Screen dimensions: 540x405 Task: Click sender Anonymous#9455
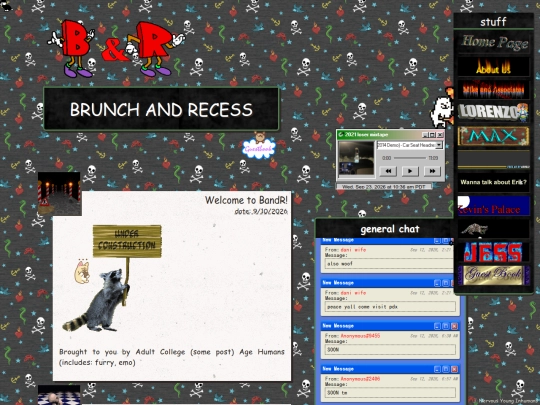pos(360,336)
